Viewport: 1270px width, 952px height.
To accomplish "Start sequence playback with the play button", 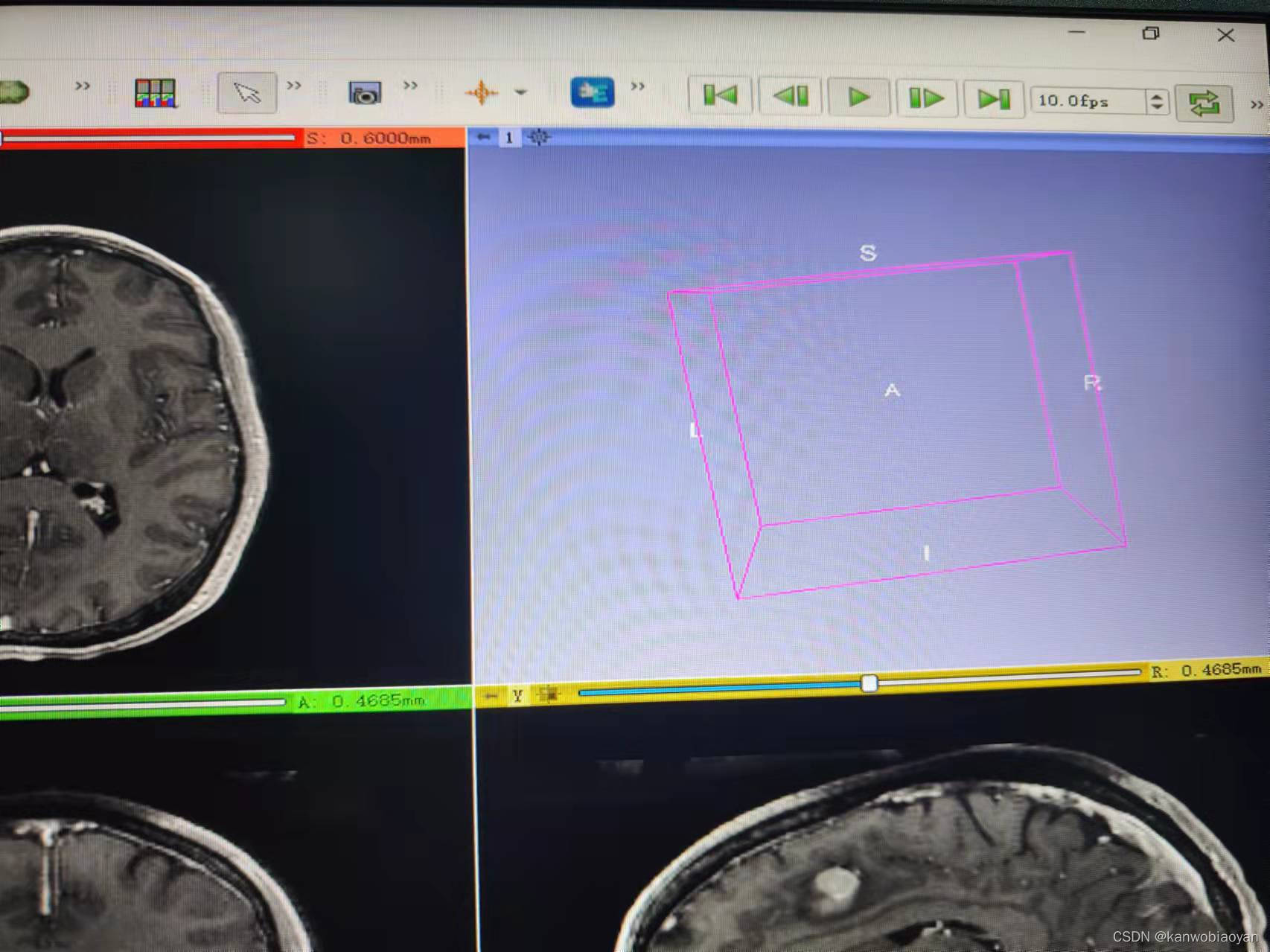I will click(858, 97).
